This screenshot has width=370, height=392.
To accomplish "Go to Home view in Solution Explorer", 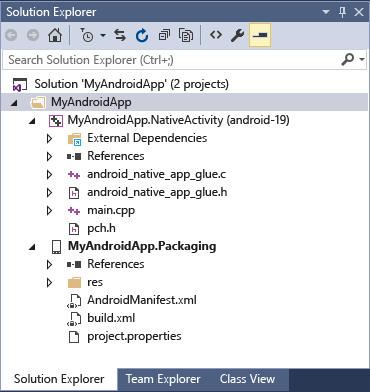I will click(x=55, y=35).
